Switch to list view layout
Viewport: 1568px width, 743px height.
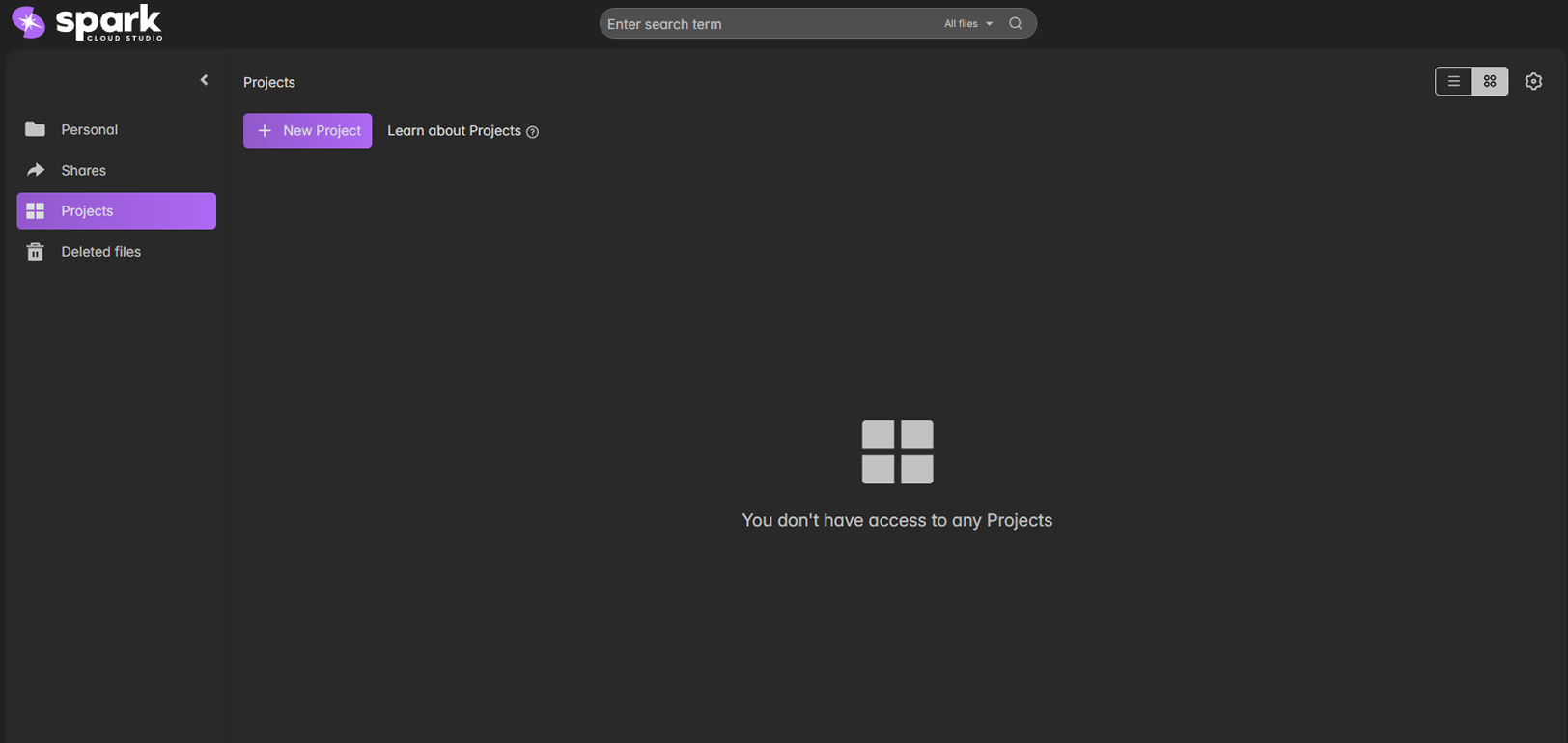1453,81
